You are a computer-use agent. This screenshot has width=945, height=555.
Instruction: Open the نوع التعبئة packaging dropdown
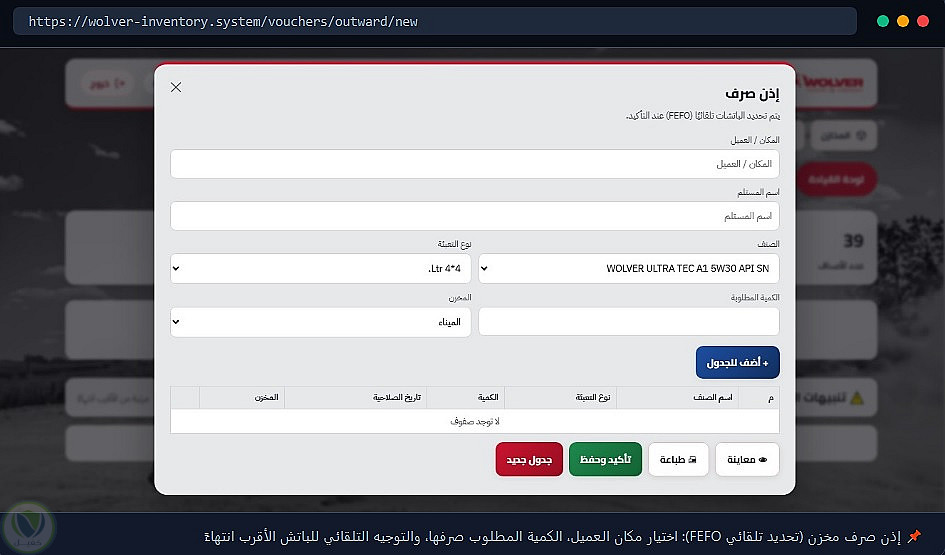click(x=321, y=268)
